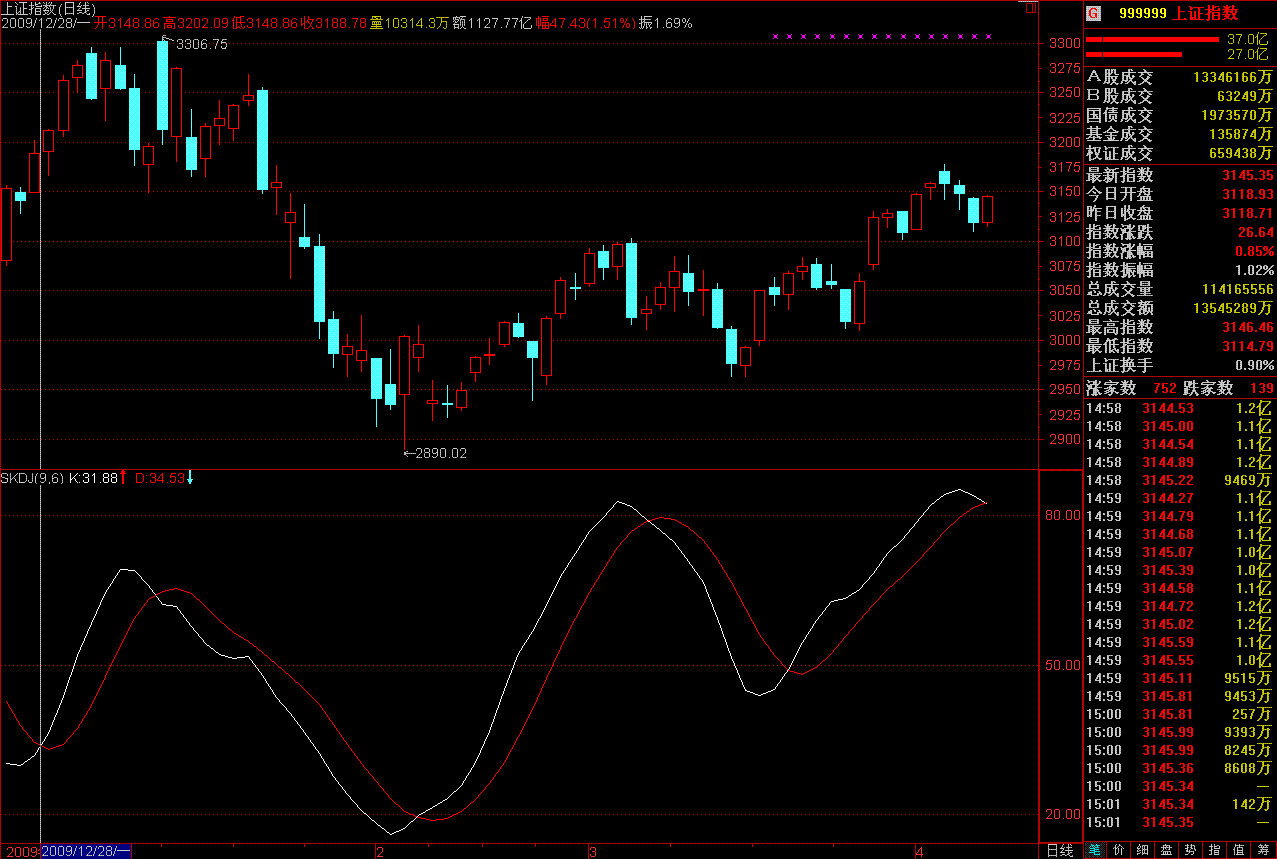Select the 势 tab
Screen dimensions: 1277x859
[x=1190, y=850]
